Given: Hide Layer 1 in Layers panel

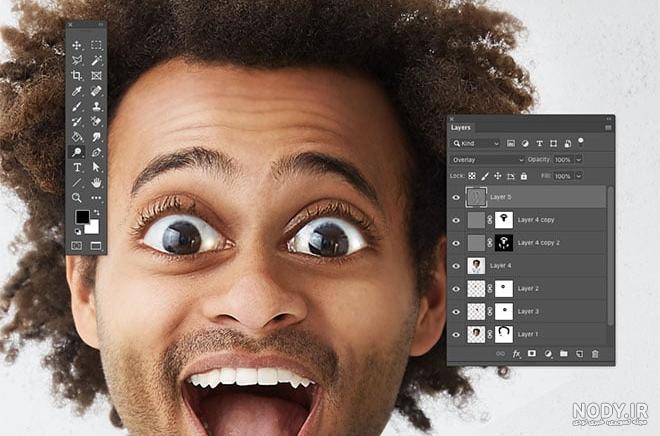Looking at the screenshot, I should 456,335.
